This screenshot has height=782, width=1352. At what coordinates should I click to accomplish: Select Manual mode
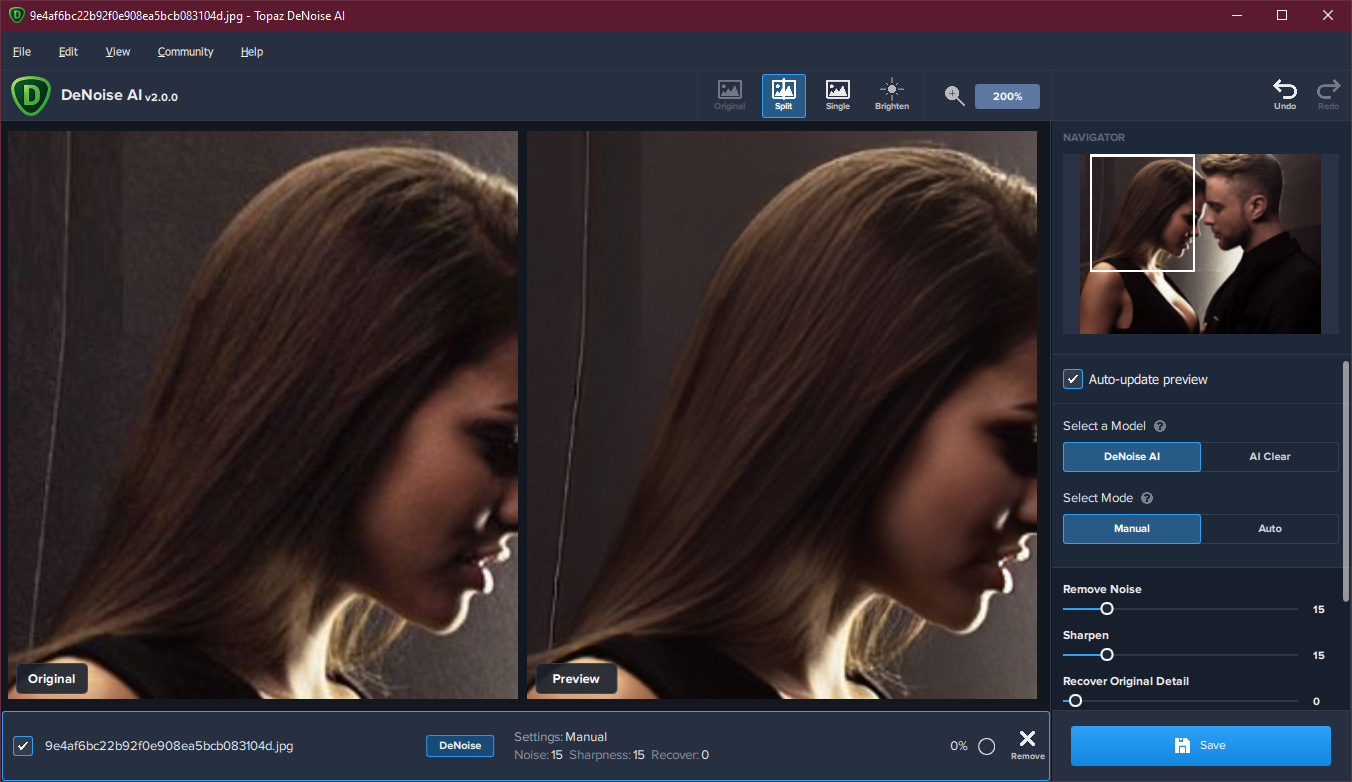pos(1132,529)
